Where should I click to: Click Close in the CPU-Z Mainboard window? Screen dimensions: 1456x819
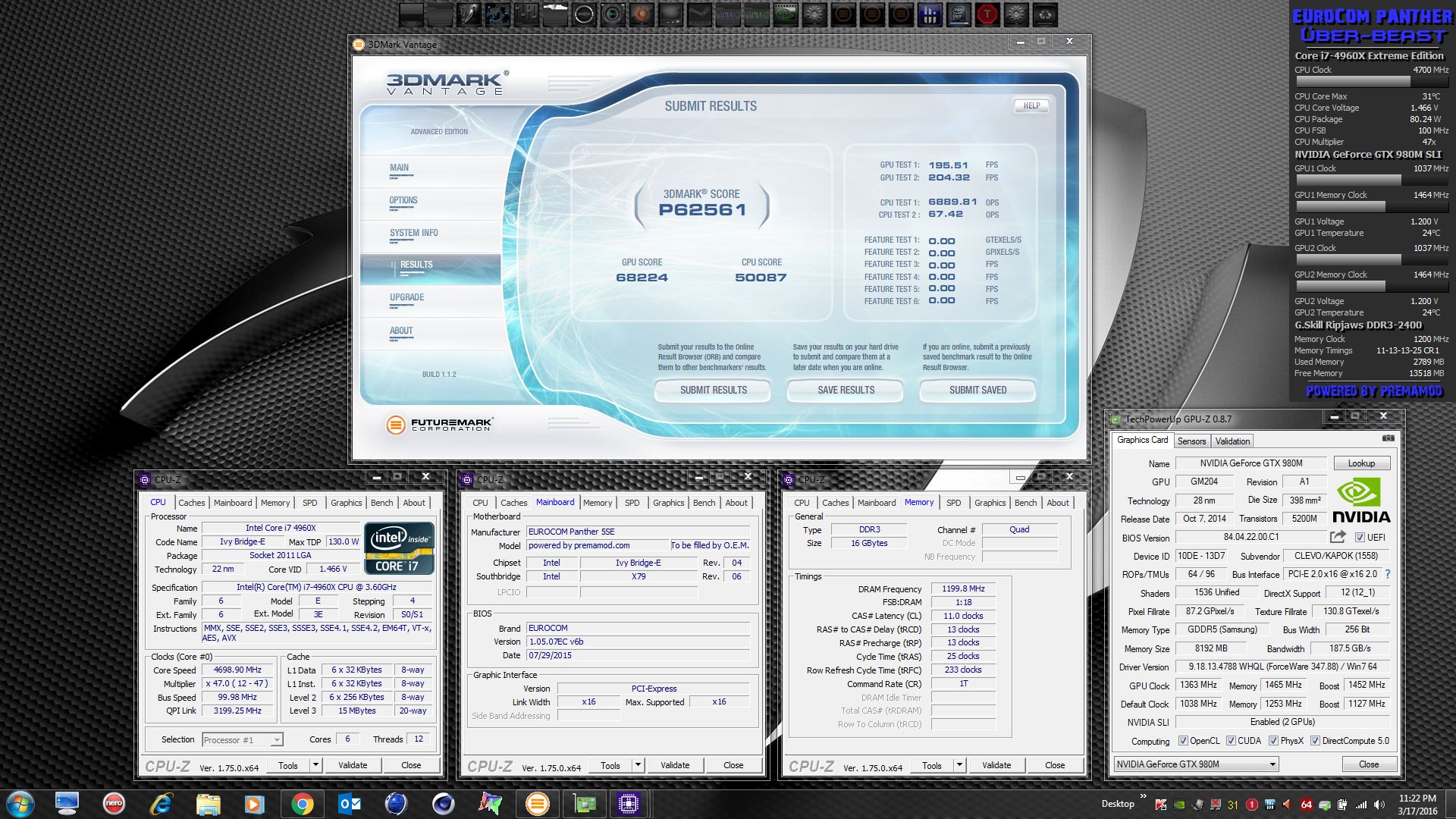(733, 765)
